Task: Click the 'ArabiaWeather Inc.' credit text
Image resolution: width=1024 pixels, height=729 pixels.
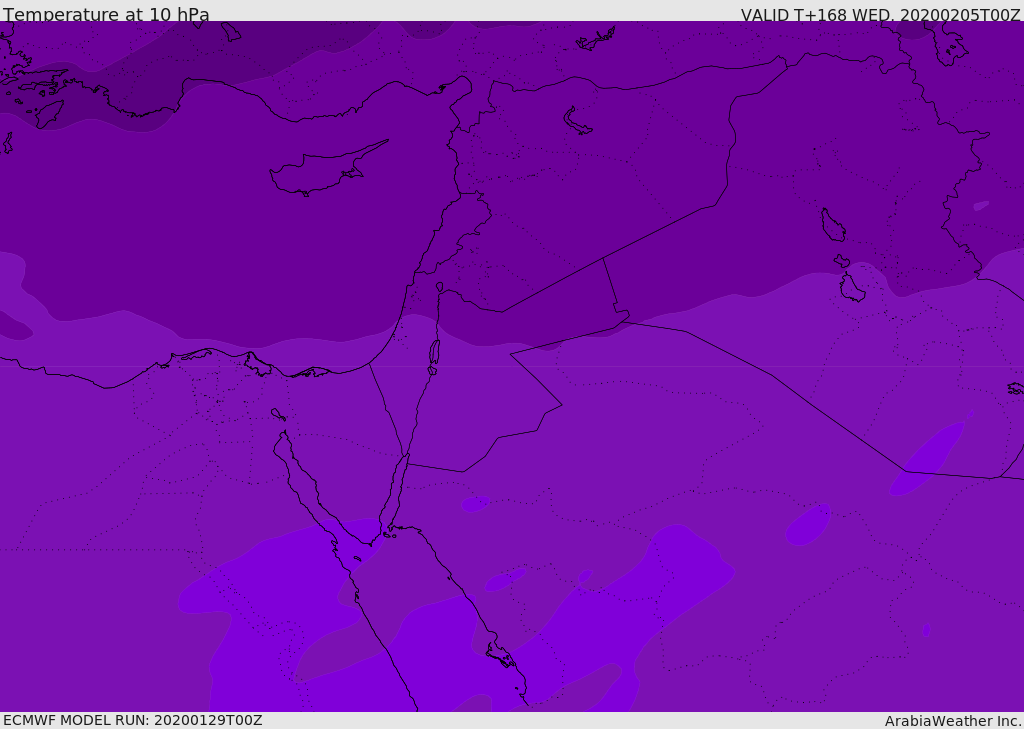Action: (x=953, y=721)
